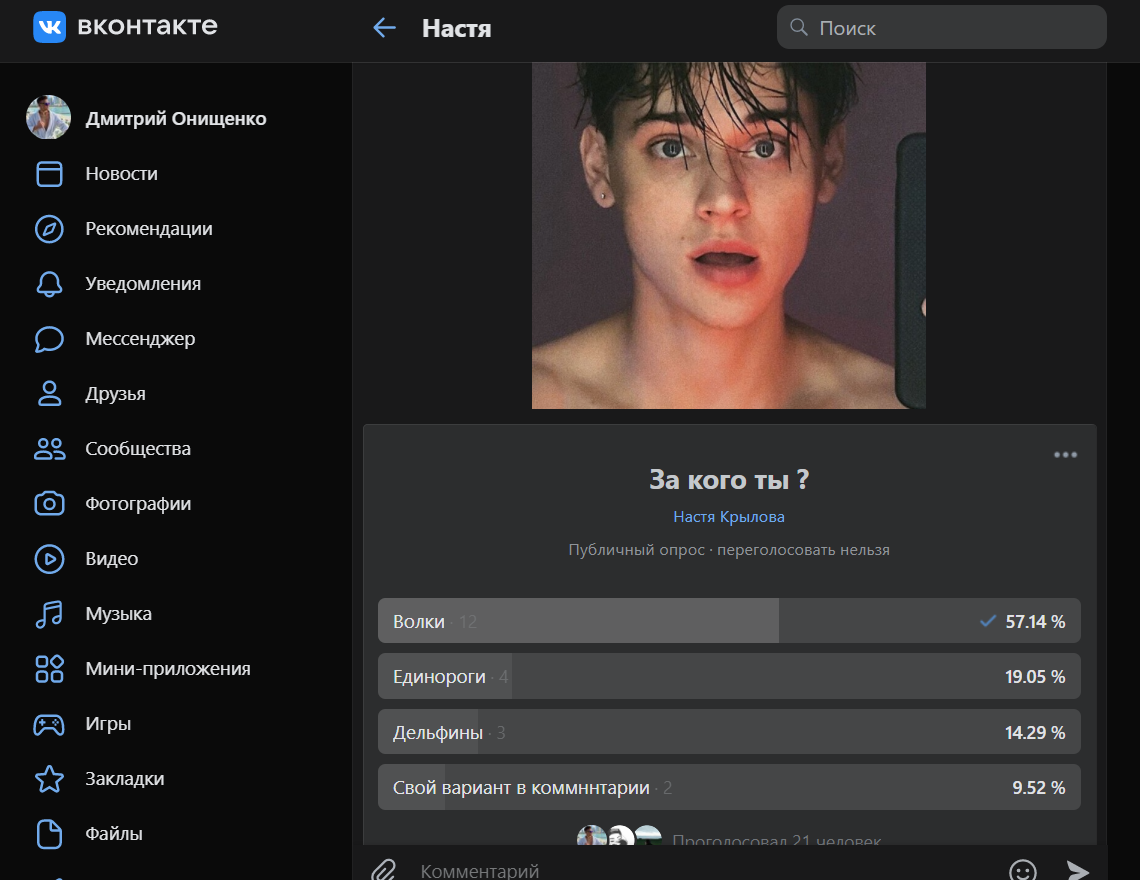
Task: Open Дмитрий Онищенко profile
Action: pos(175,119)
